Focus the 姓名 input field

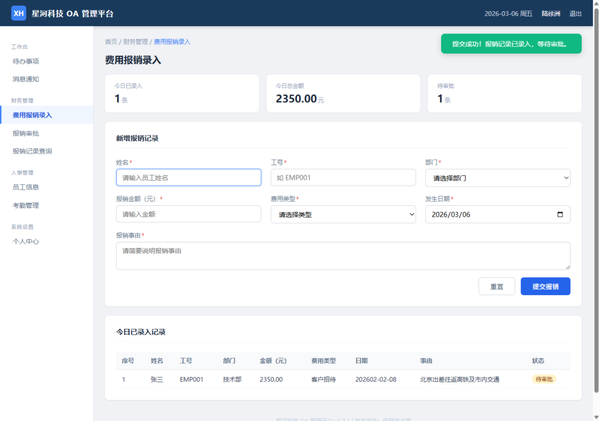188,178
